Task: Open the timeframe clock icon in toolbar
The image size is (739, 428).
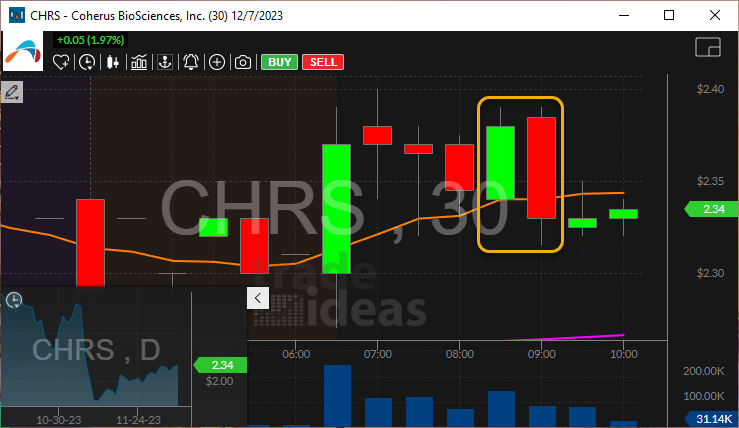Action: click(x=87, y=62)
